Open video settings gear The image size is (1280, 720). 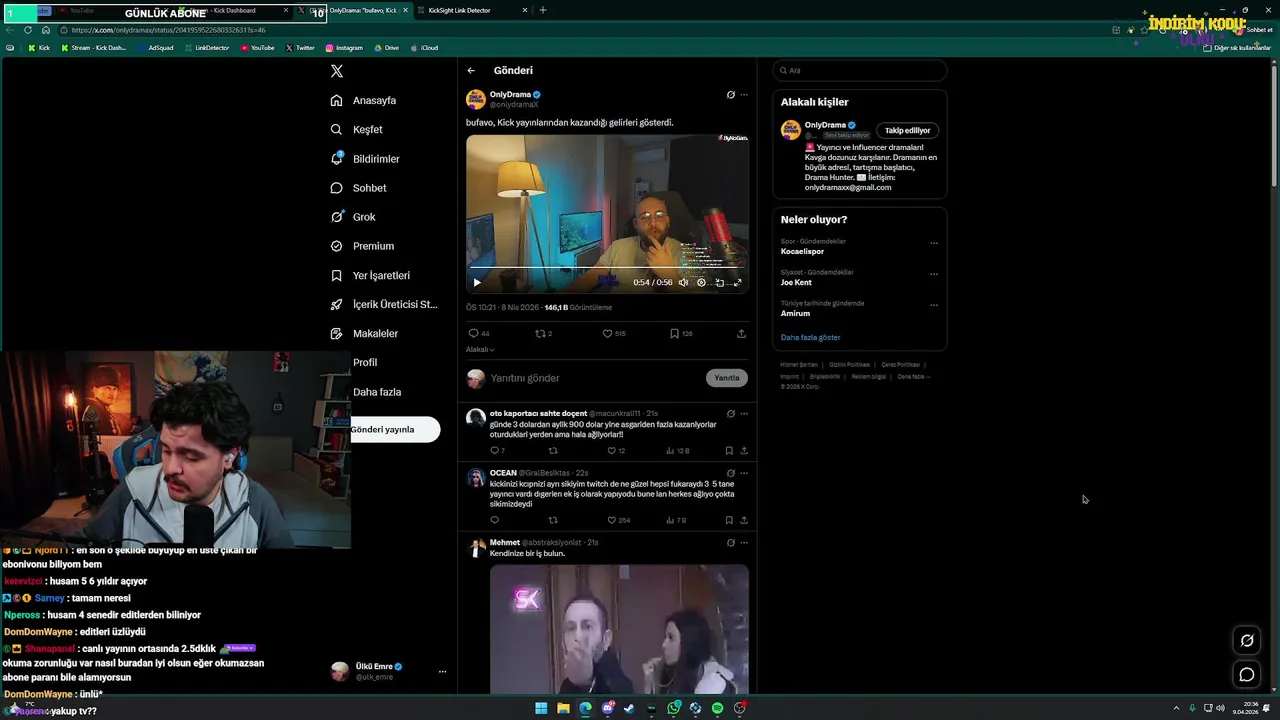pos(701,282)
